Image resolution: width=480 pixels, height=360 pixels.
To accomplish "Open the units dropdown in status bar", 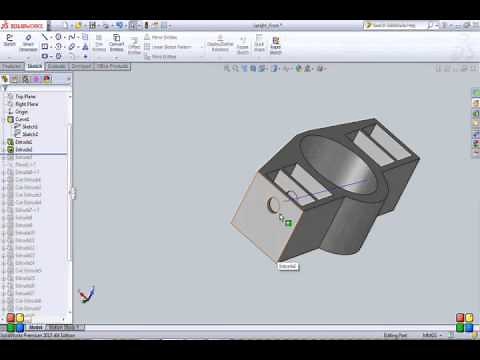I will (x=441, y=335).
